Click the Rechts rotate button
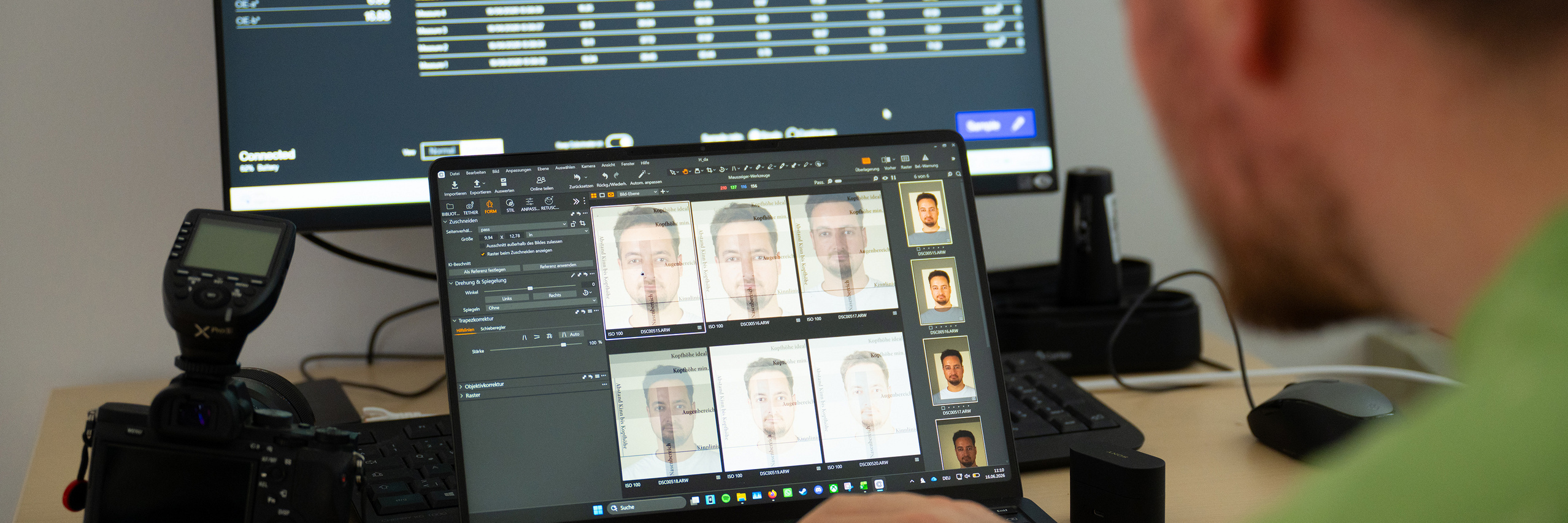This screenshot has height=523, width=1568. click(x=555, y=295)
